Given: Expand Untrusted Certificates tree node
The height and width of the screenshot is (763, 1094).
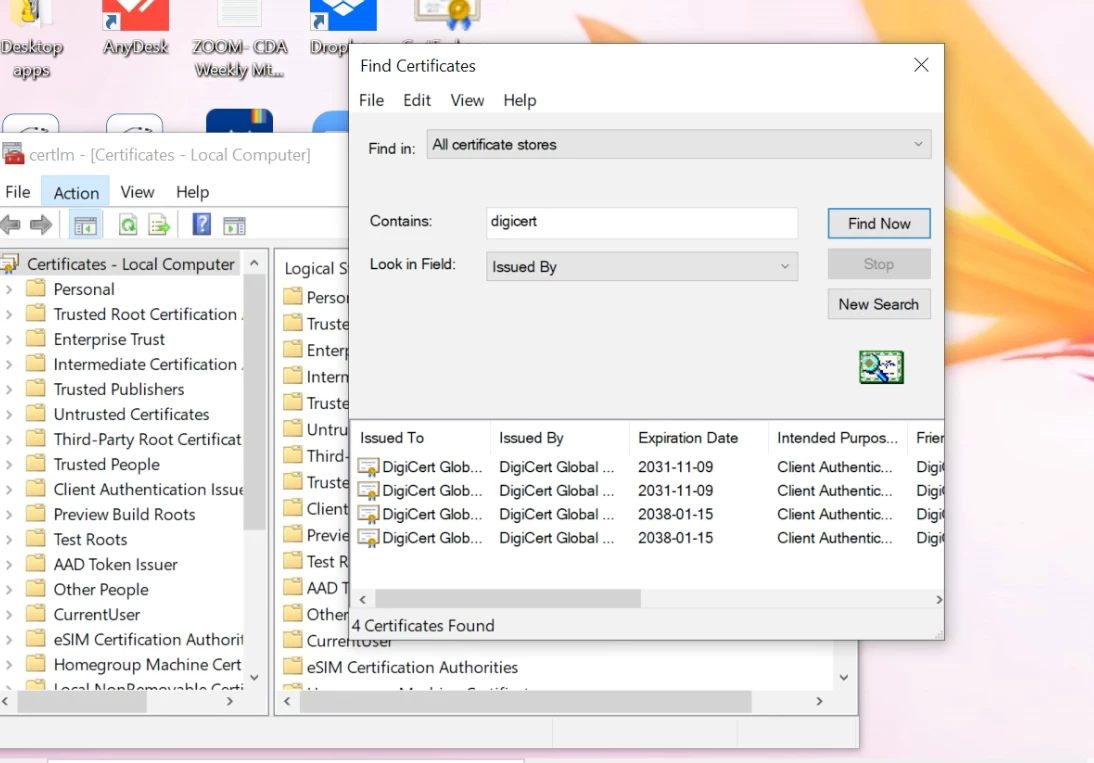Looking at the screenshot, I should tap(9, 414).
